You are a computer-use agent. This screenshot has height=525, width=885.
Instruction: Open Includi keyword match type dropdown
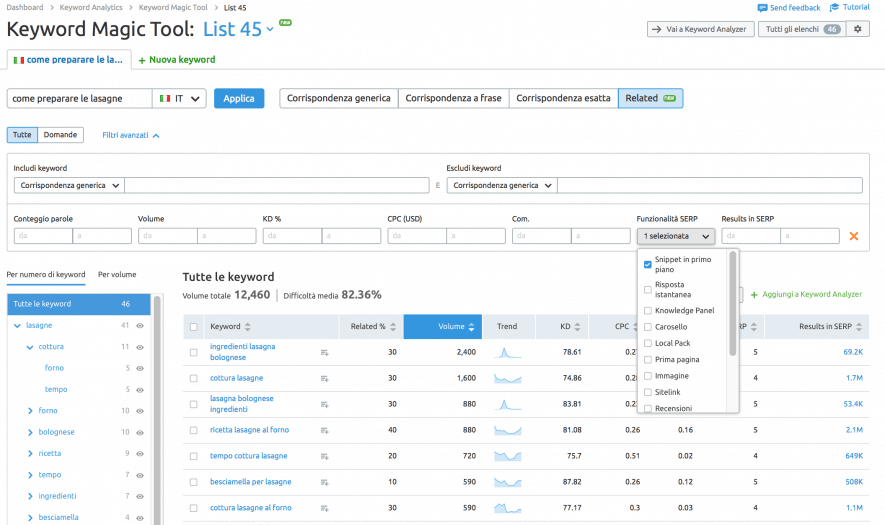[x=69, y=185]
